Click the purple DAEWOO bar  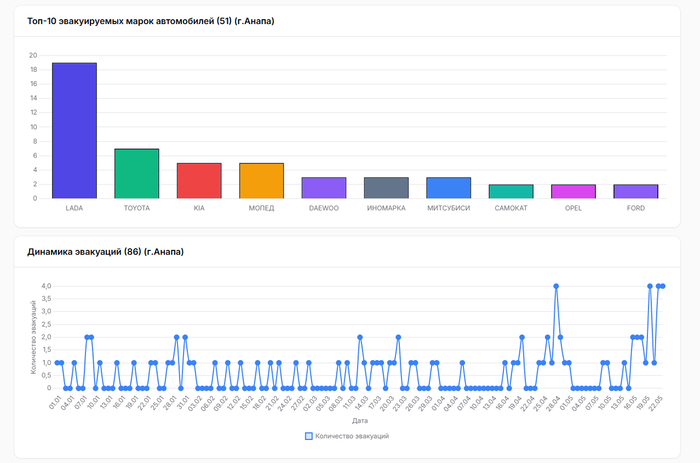click(323, 187)
